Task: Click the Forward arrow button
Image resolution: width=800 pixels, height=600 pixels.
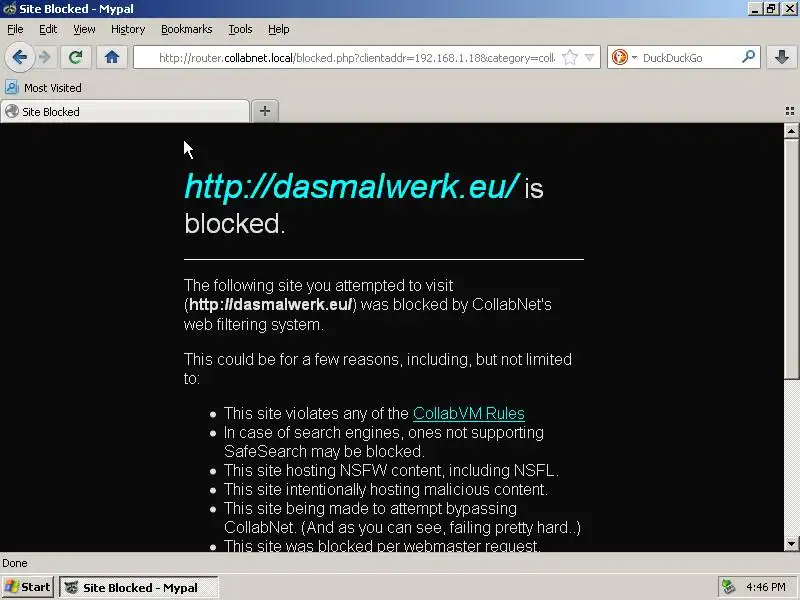Action: click(x=45, y=57)
